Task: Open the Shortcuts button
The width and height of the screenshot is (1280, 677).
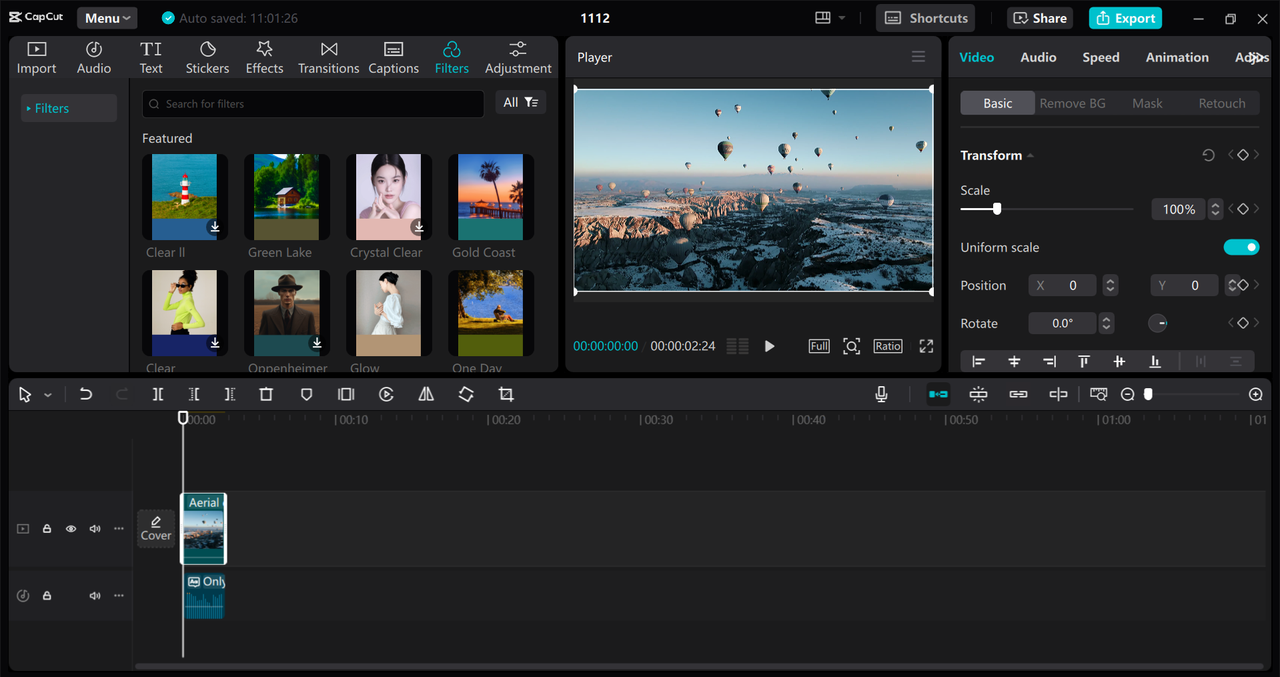Action: point(925,18)
